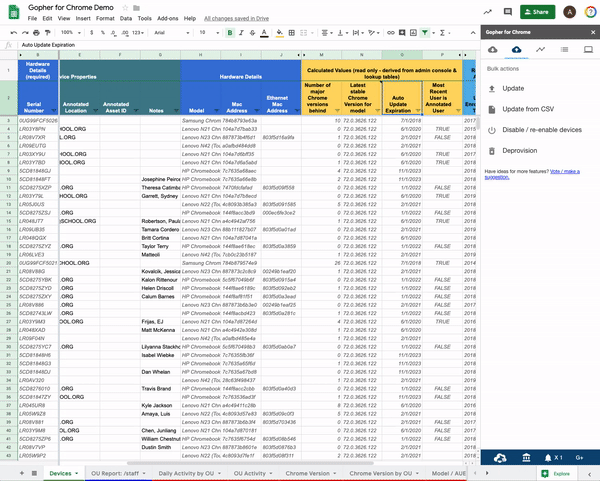Insert a link
This screenshot has height=481, width=600.
(x=391, y=33)
